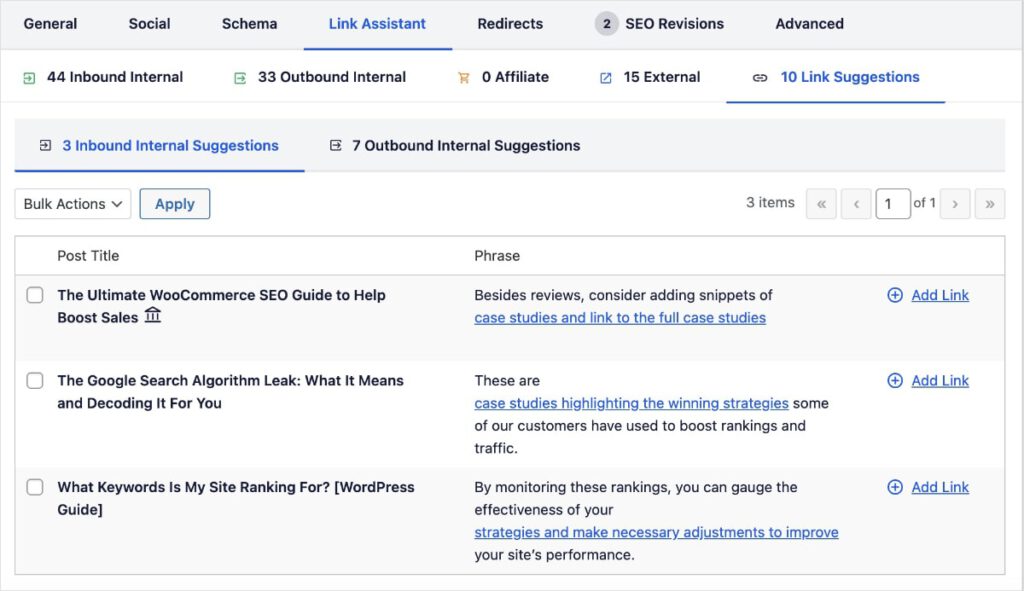
Task: Click the bank icon after Boost Sales title
Action: [x=152, y=314]
